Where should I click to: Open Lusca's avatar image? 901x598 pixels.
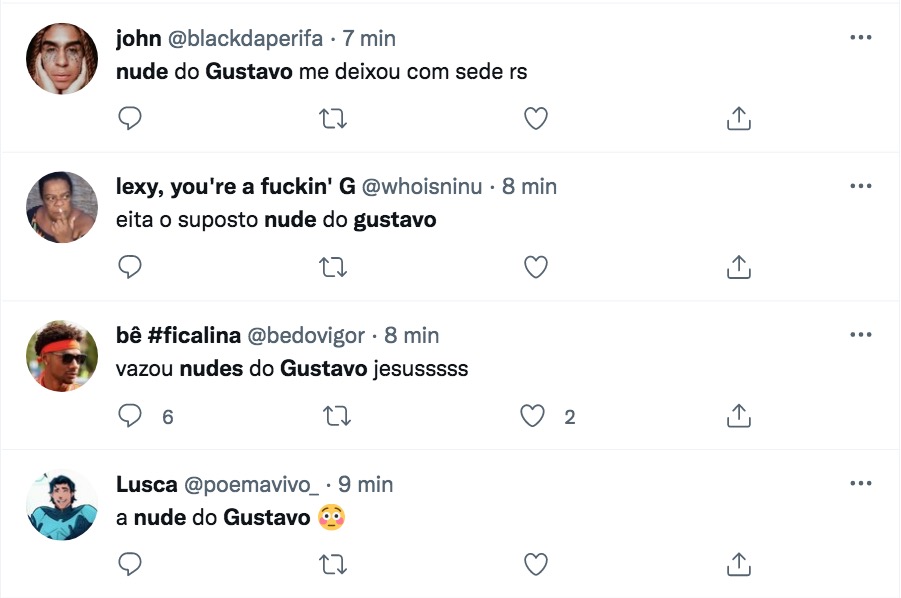pos(61,505)
